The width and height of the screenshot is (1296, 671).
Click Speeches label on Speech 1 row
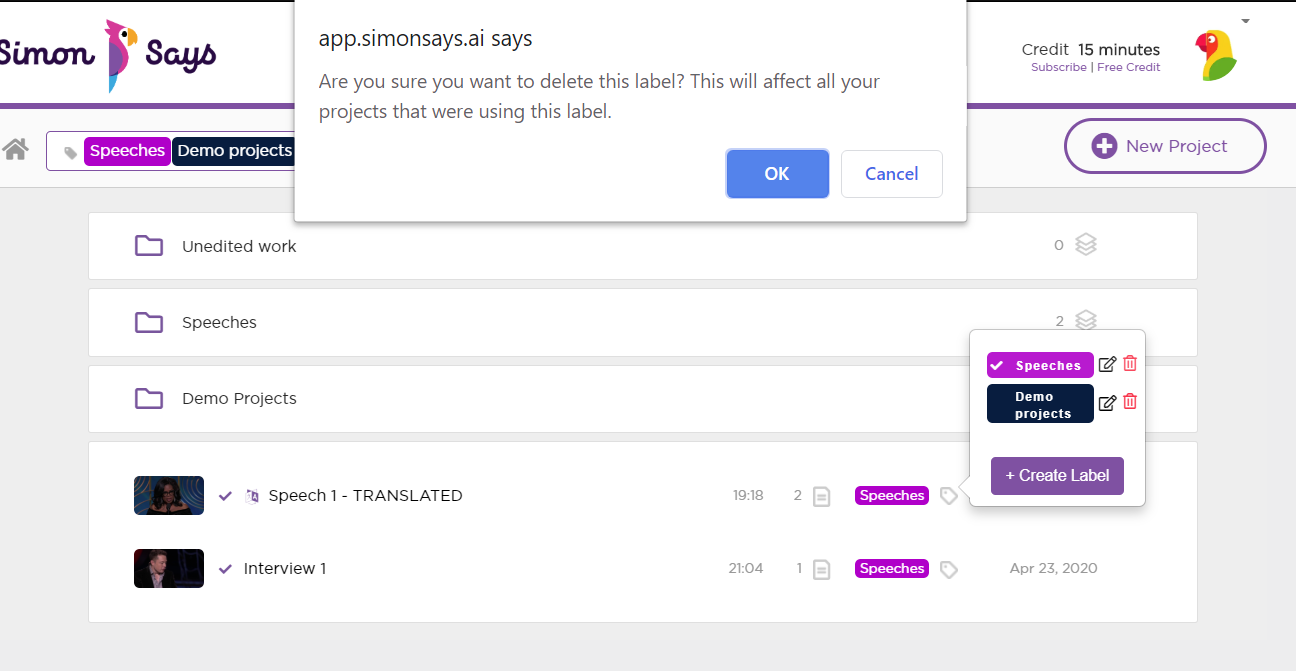point(892,495)
